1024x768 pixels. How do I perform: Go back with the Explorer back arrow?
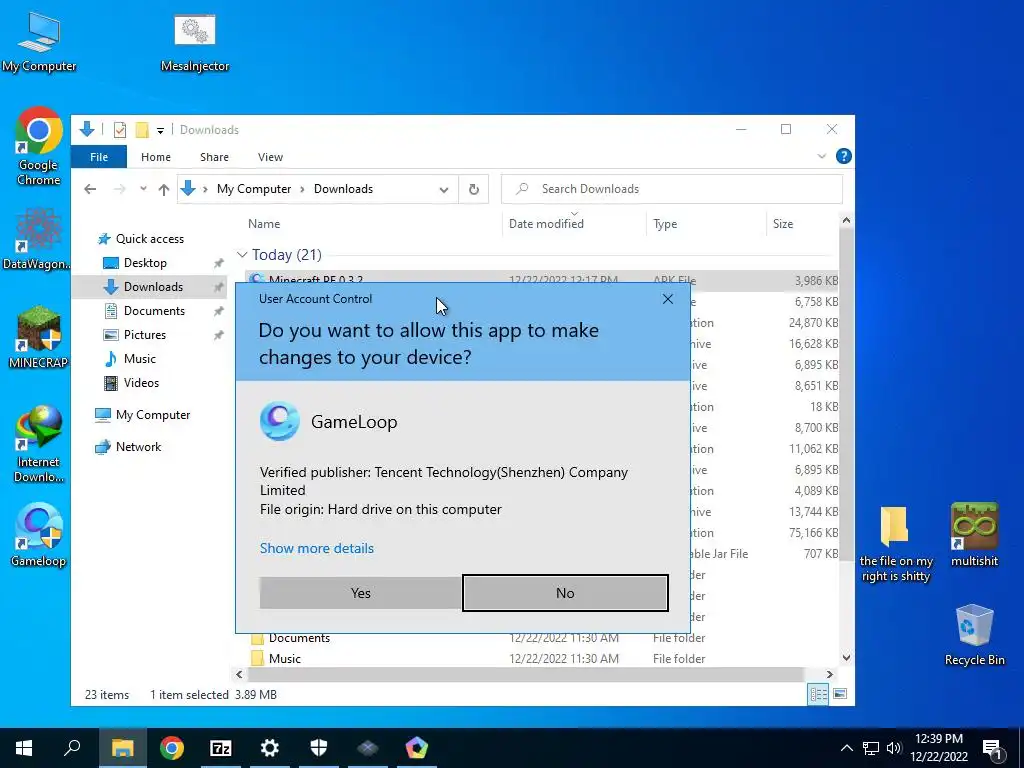[90, 189]
